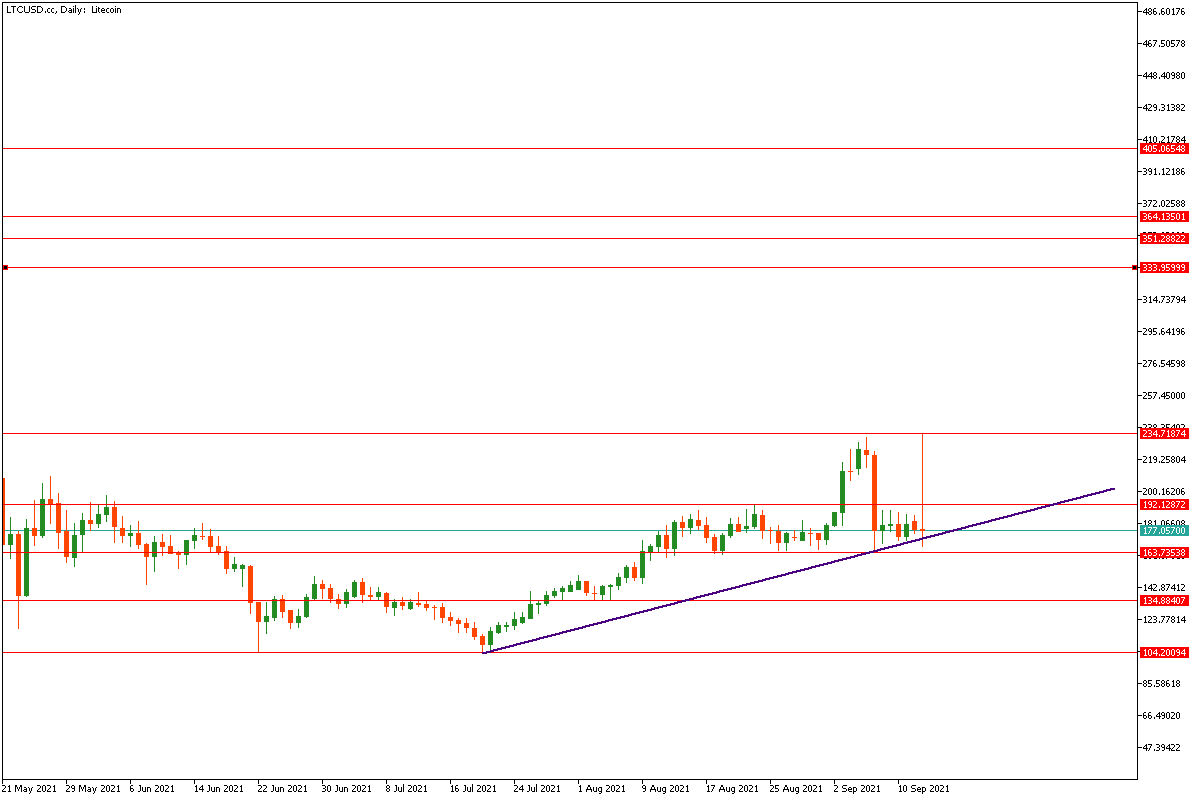
Task: Click the 134.88407 red price label
Action: click(1164, 600)
